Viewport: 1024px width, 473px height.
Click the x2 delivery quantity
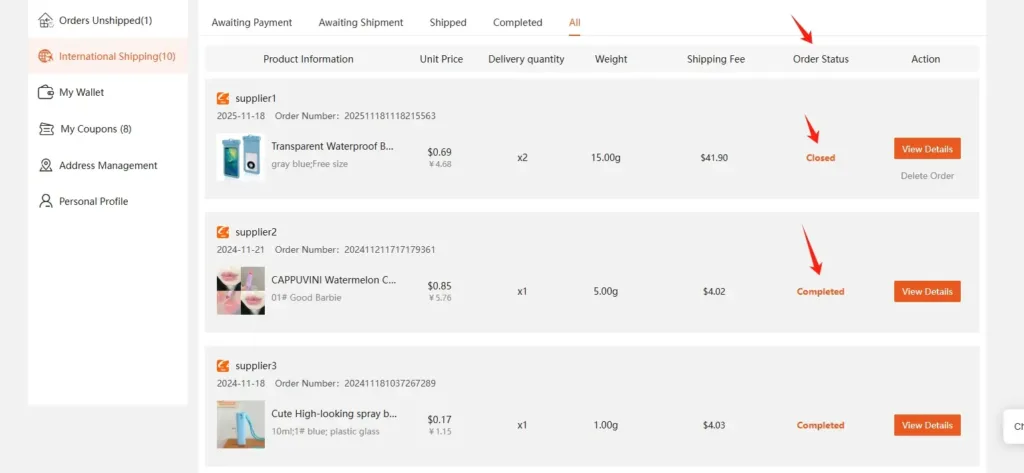coord(522,157)
